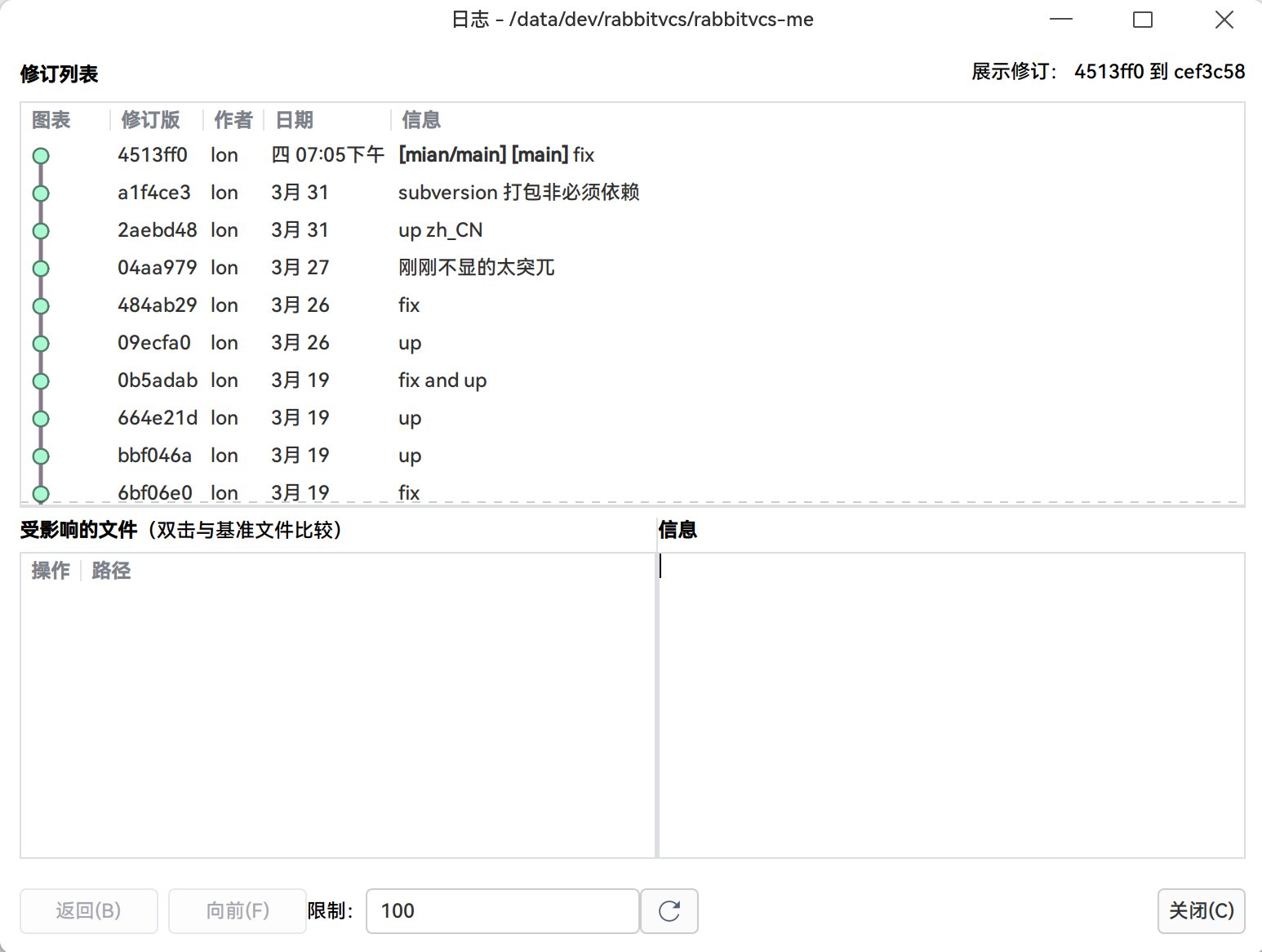
Task: Click the 限制 value input field
Action: (502, 911)
